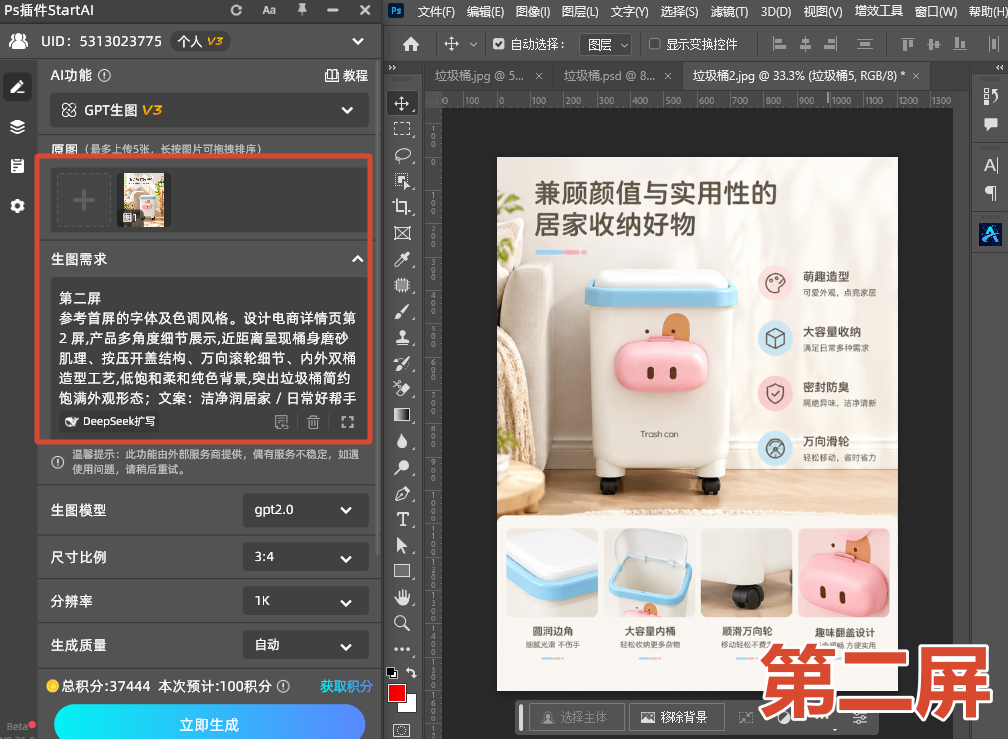Open the settings gear in StartAI sidebar
Image resolution: width=1008 pixels, height=739 pixels.
17,206
